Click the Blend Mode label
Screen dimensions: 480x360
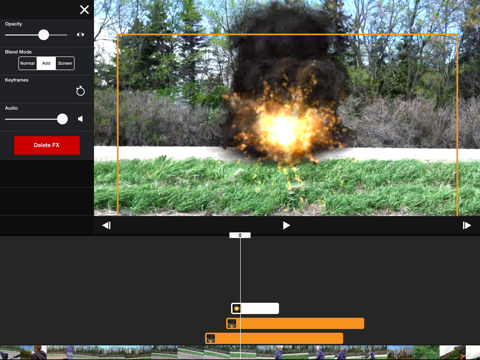(x=18, y=52)
